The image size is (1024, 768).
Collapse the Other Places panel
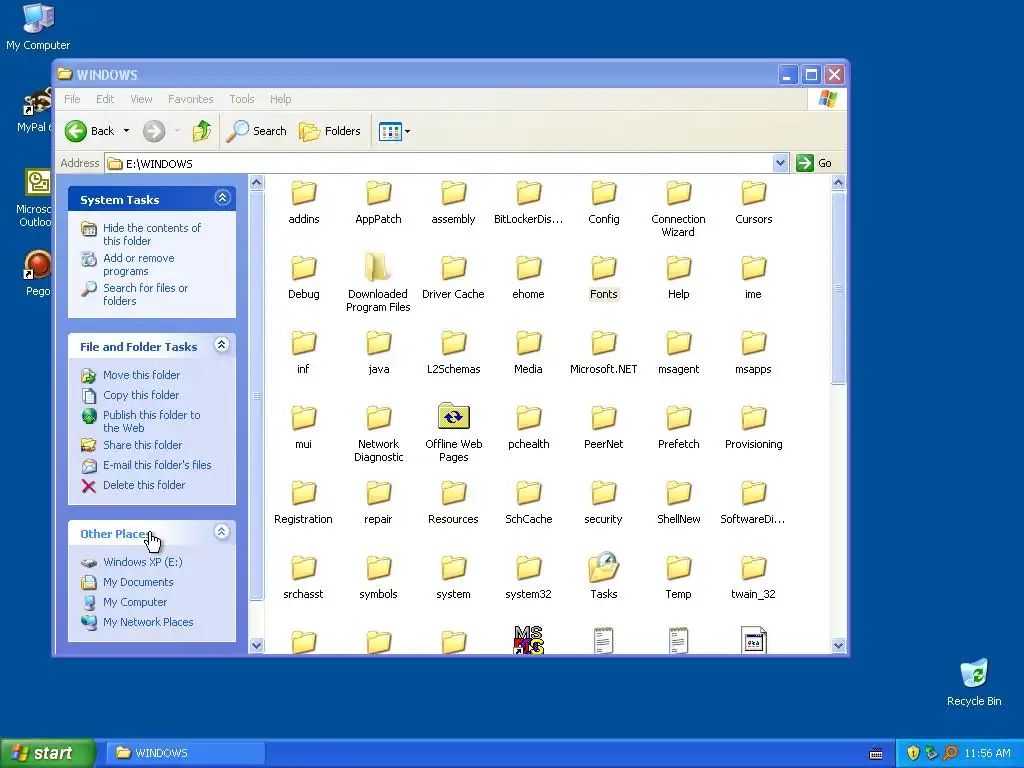[x=222, y=532]
